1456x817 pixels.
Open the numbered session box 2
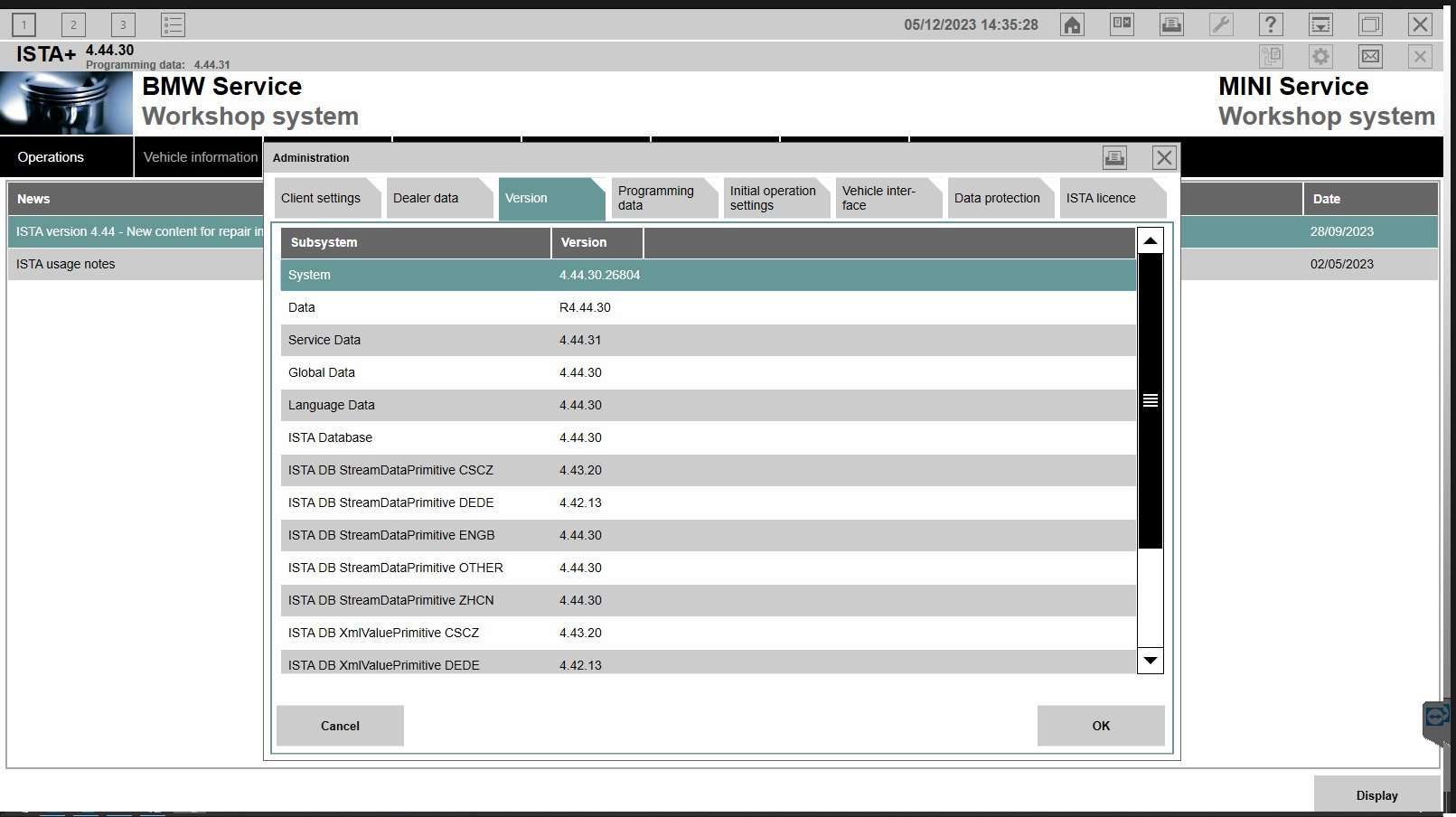[x=73, y=24]
